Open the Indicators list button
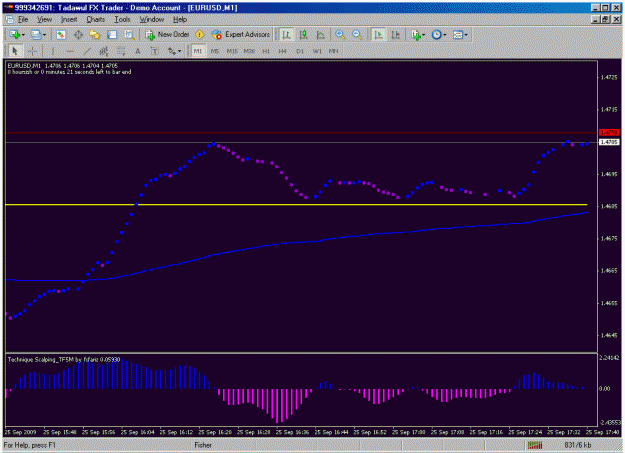Screen dimensions: 625x453 (x=416, y=35)
